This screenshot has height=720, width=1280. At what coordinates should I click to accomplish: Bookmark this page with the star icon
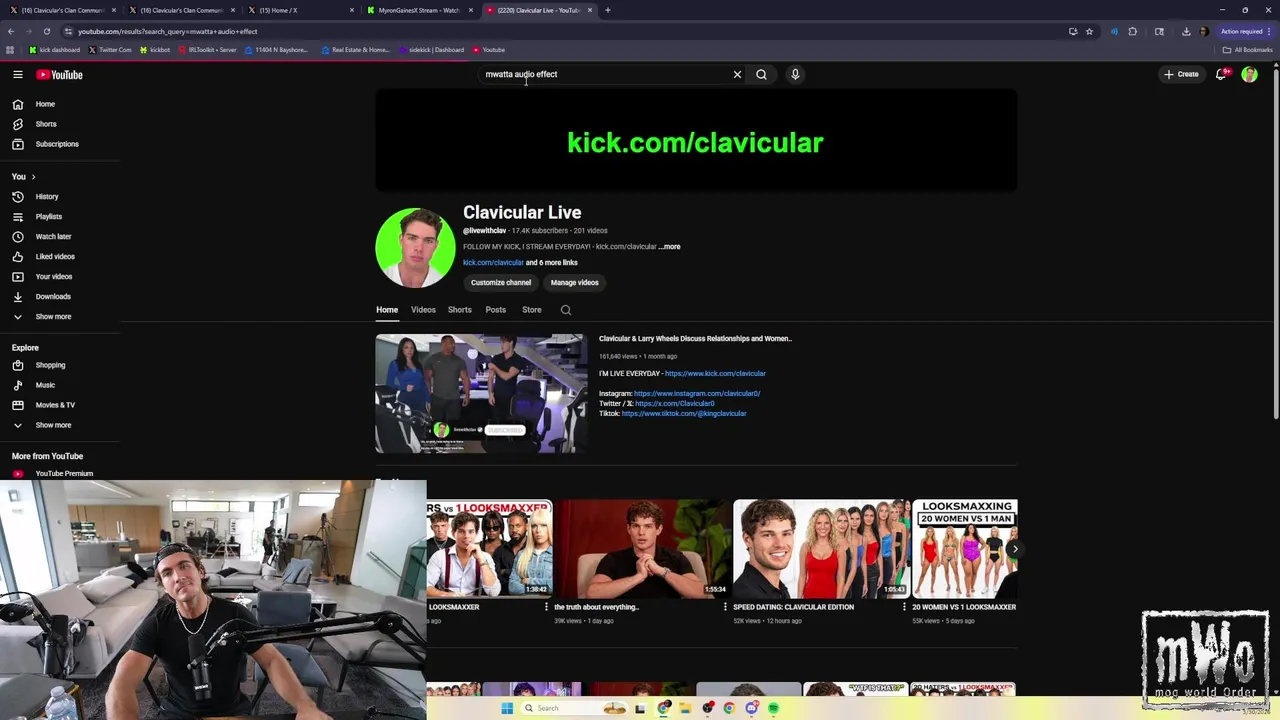point(1089,31)
